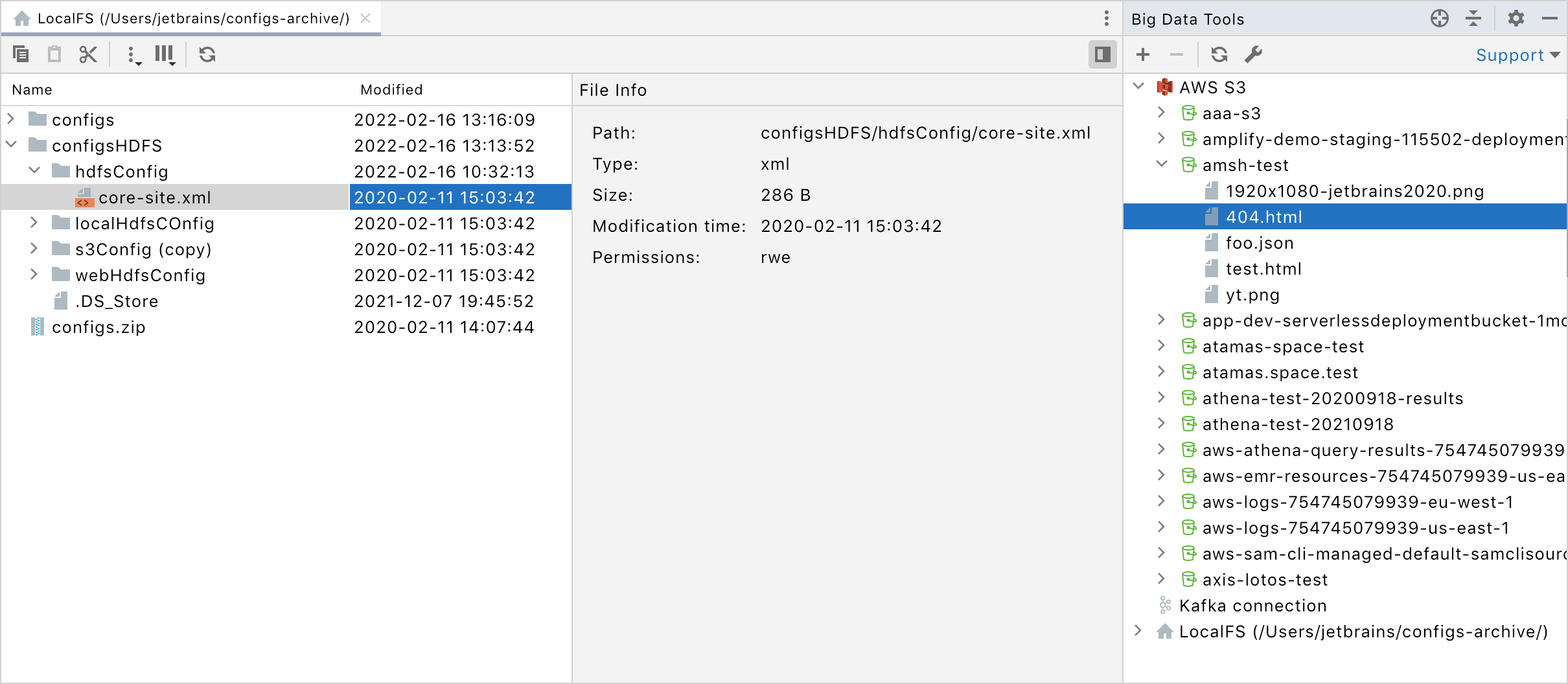The height and width of the screenshot is (684, 1568).
Task: Refresh the Big Data Tools tree
Action: [1219, 54]
